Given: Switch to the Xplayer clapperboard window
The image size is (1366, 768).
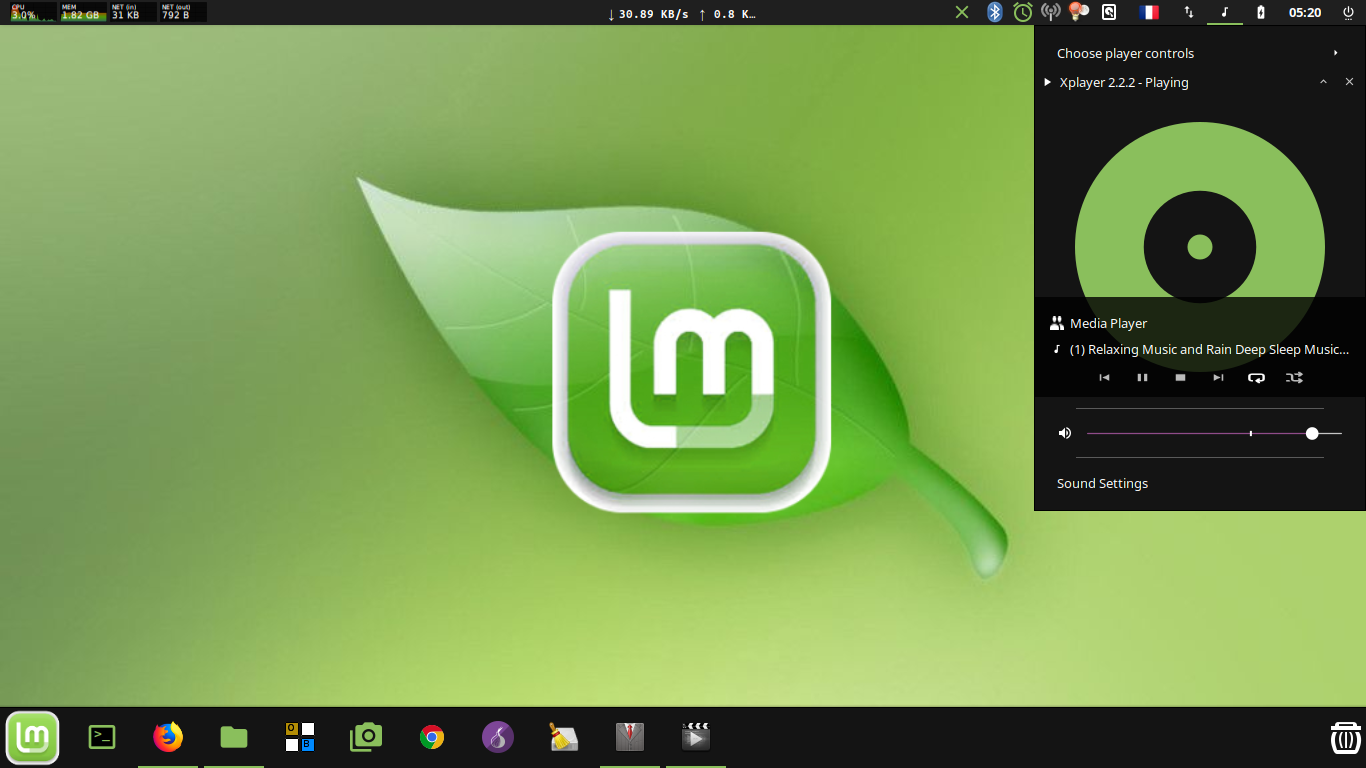Looking at the screenshot, I should (696, 737).
